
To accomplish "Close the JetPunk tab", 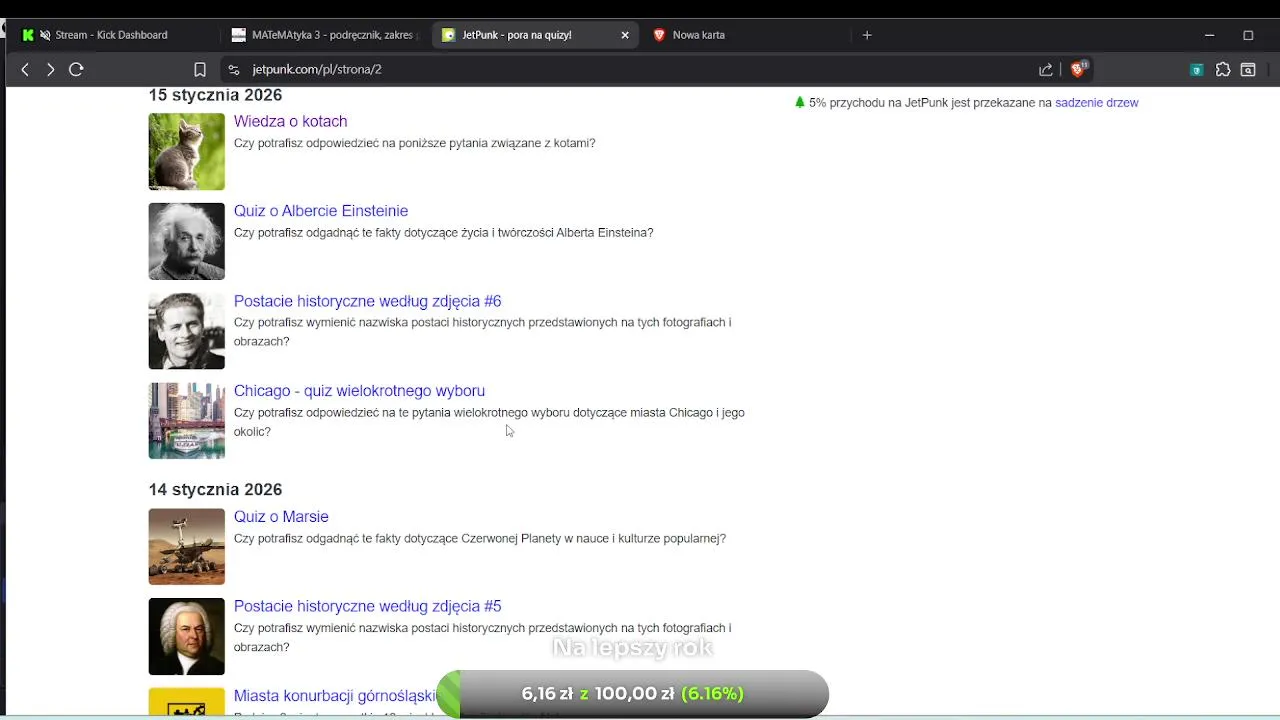I will click(x=625, y=35).
